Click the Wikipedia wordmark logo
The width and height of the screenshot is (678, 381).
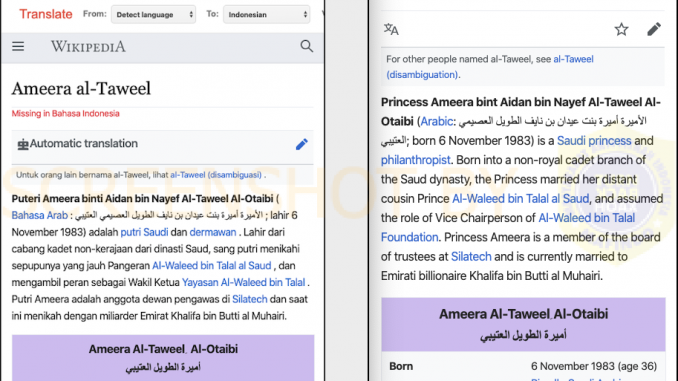88,46
